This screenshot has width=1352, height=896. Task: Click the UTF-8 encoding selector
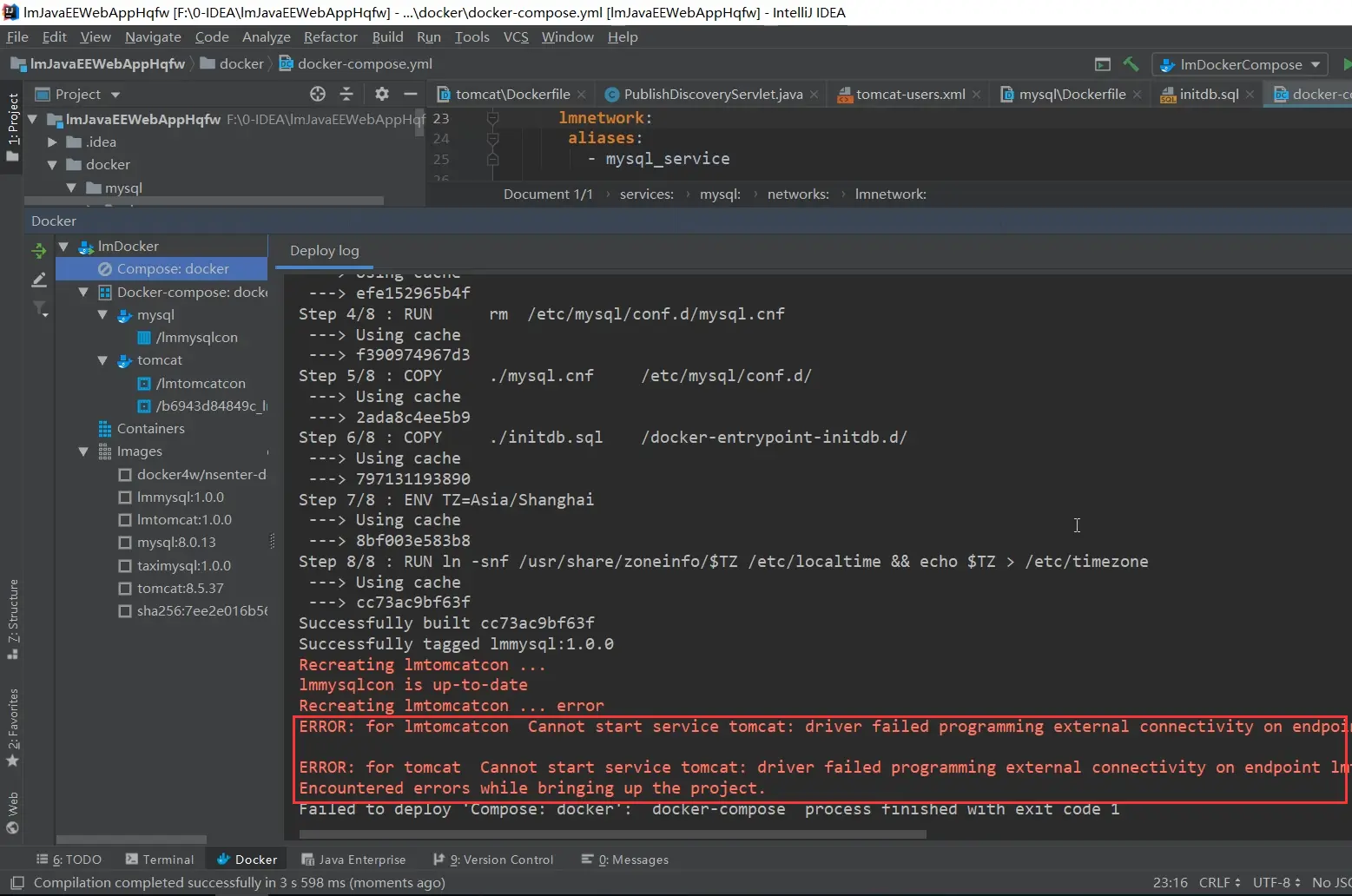[1276, 883]
